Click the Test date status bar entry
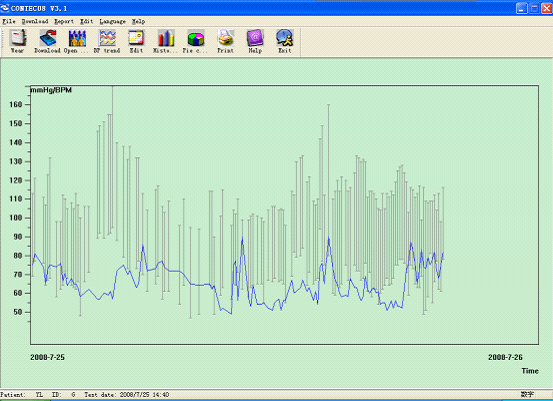The image size is (553, 401). tap(127, 395)
